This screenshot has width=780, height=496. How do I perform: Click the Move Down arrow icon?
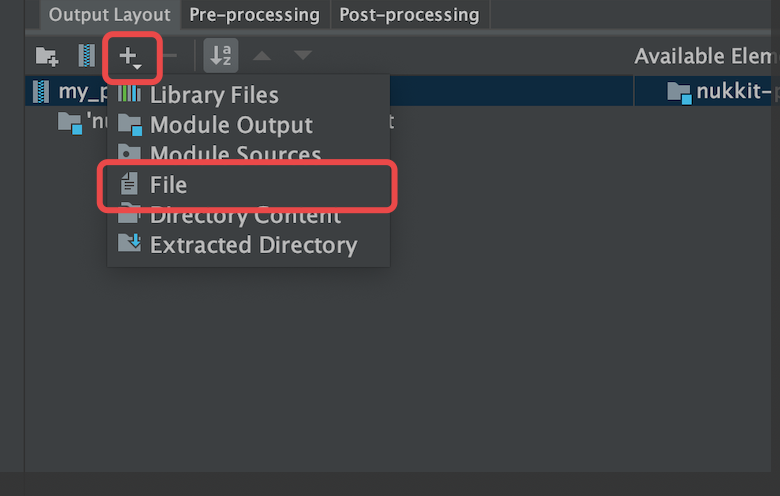tap(302, 57)
